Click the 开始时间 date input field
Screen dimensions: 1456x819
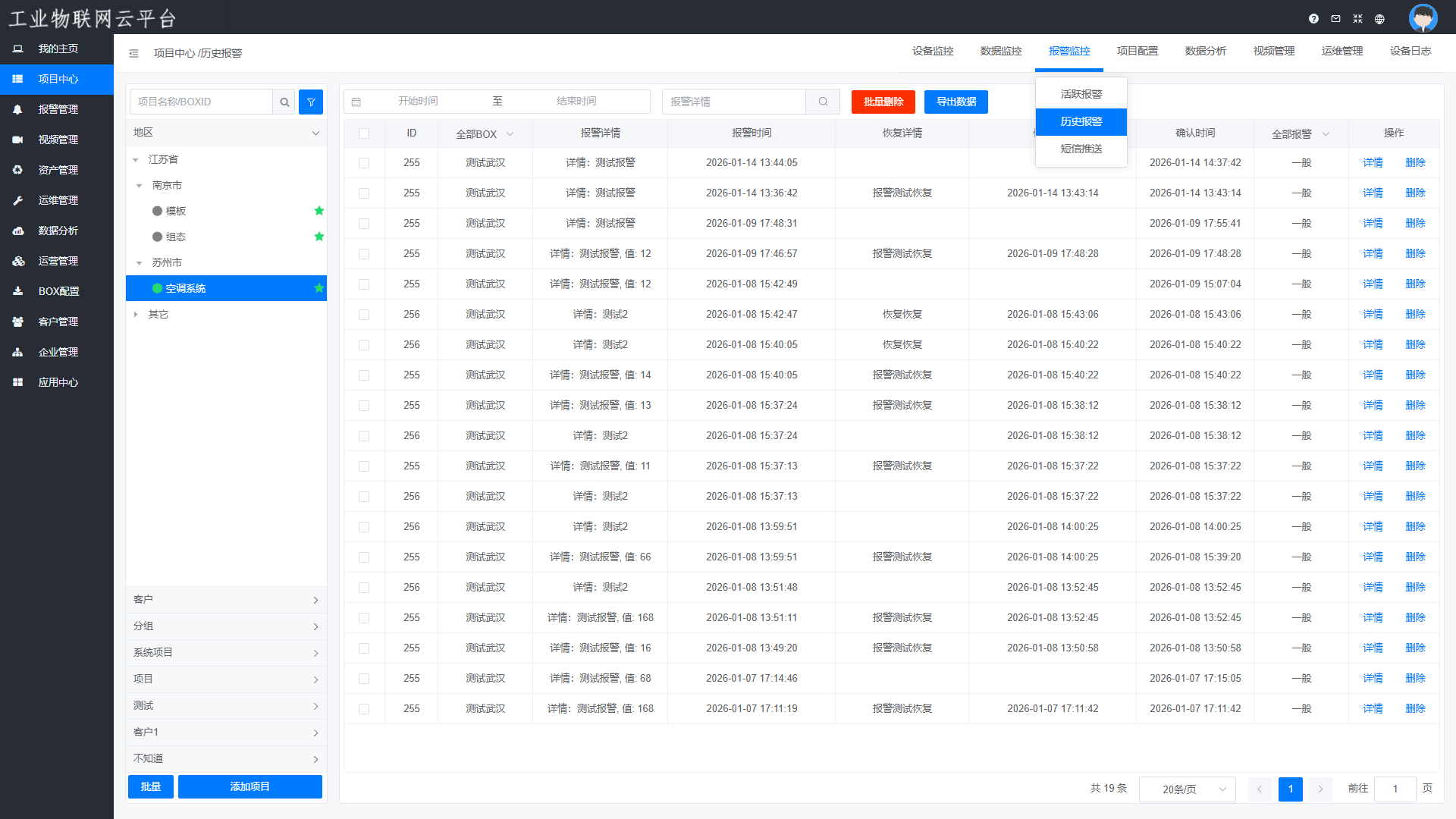coord(418,102)
